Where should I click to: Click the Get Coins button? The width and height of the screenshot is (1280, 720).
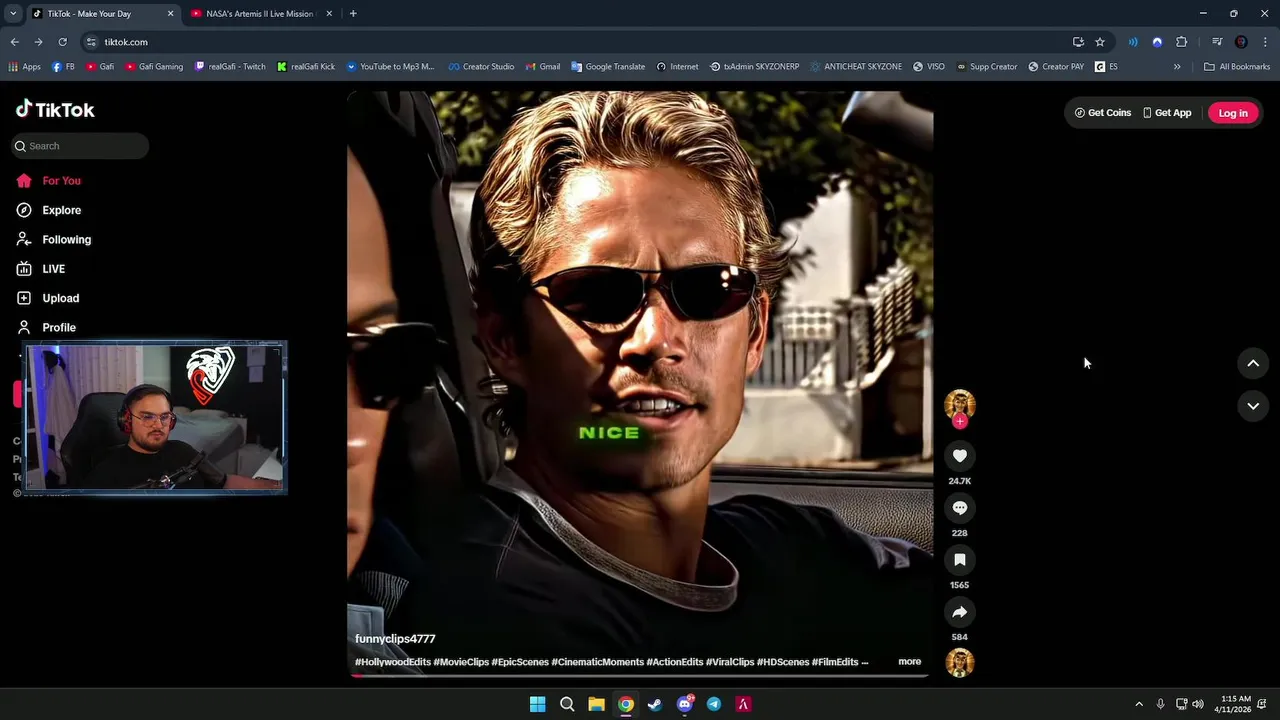click(x=1103, y=113)
